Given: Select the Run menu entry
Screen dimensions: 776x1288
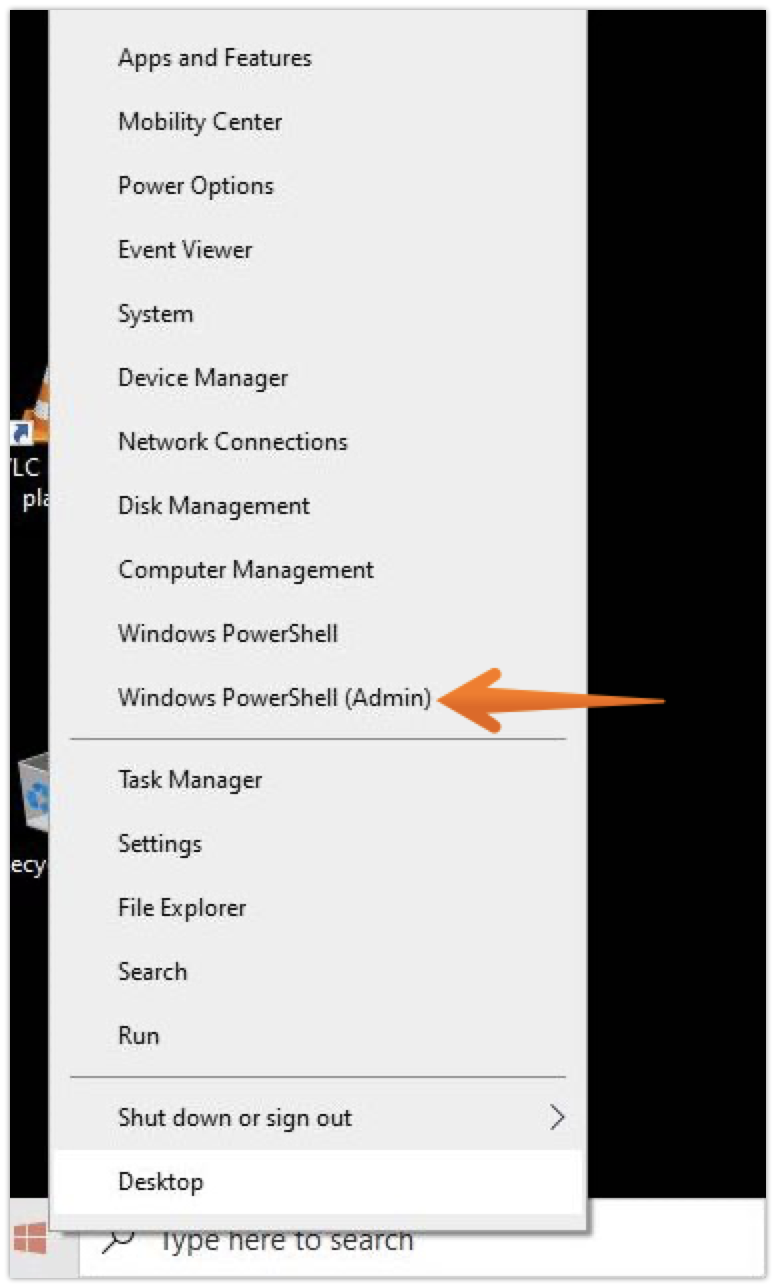Looking at the screenshot, I should click(x=139, y=1036).
